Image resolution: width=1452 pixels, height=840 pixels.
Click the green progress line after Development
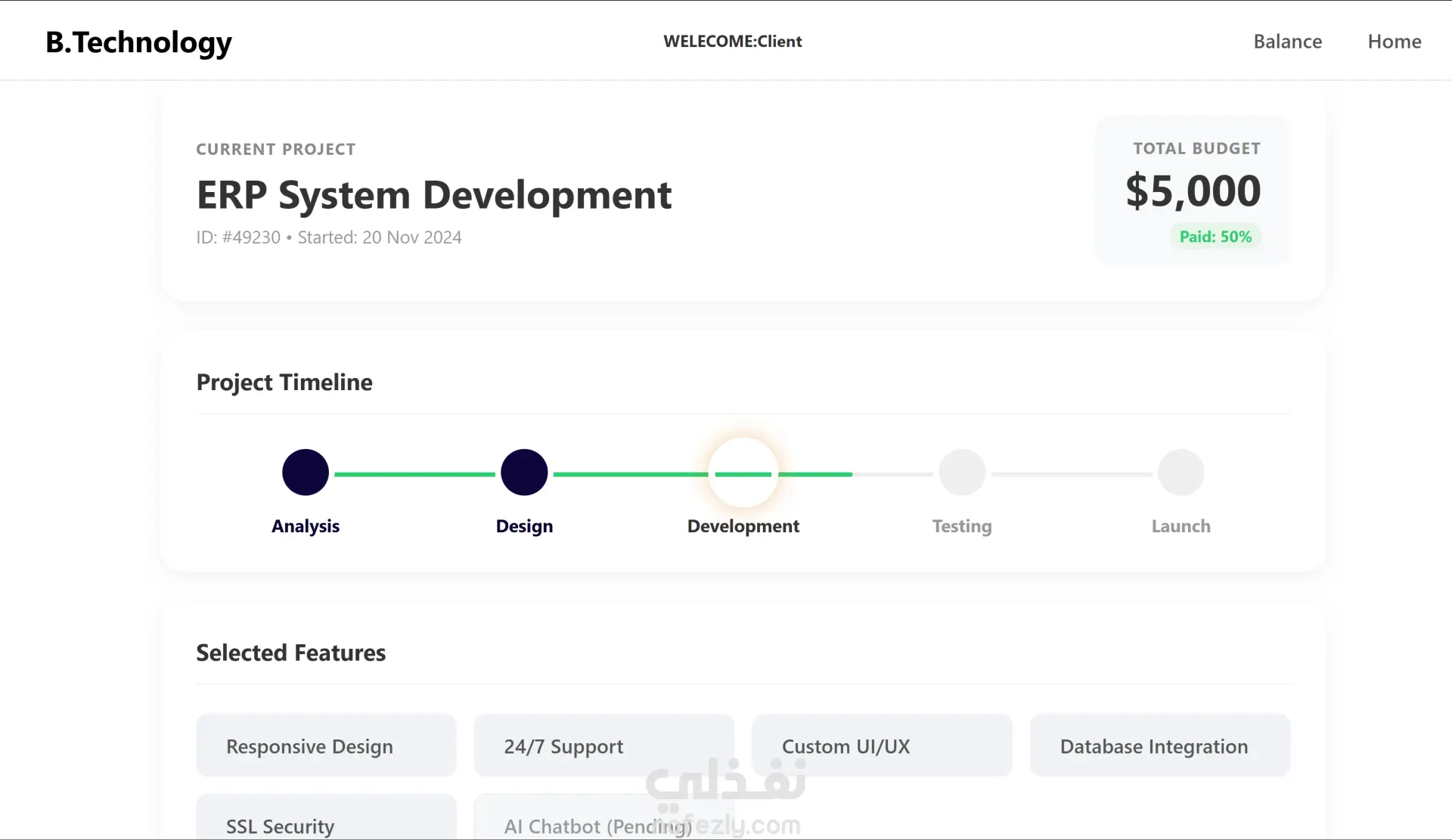pos(817,474)
